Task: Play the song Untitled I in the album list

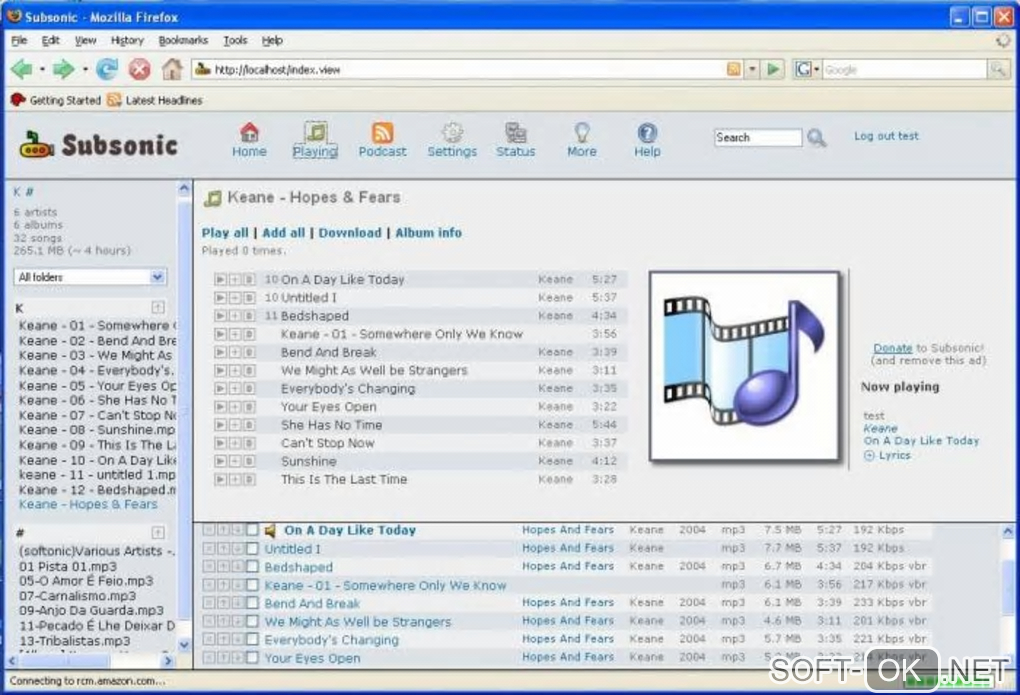Action: [221, 297]
